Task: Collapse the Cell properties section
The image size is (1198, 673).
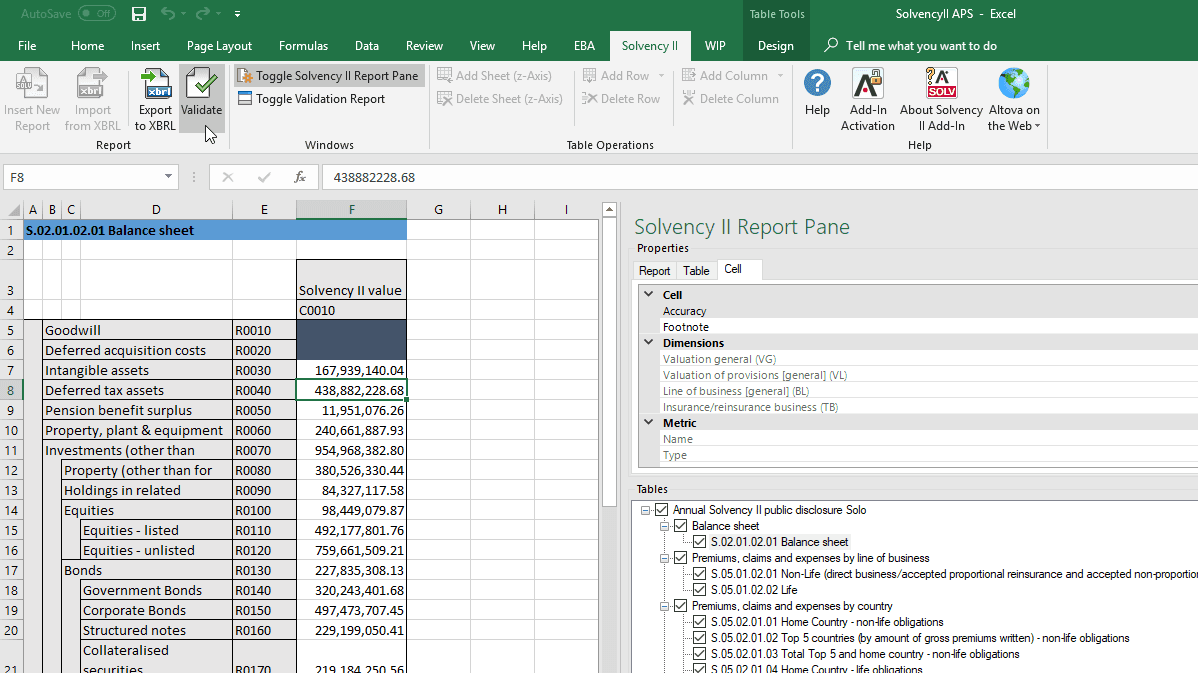Action: 649,294
